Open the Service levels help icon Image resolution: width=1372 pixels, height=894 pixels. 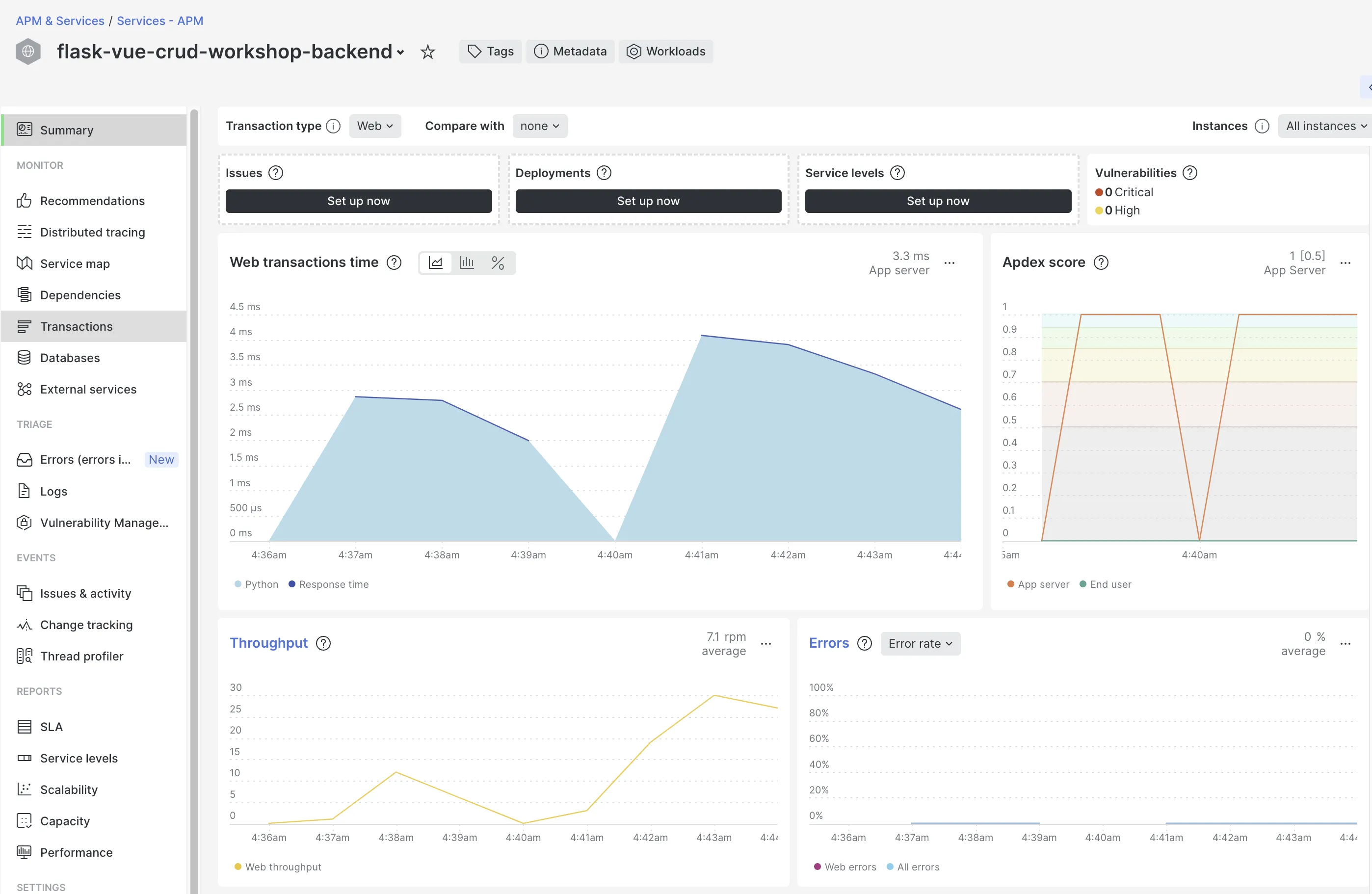(897, 173)
